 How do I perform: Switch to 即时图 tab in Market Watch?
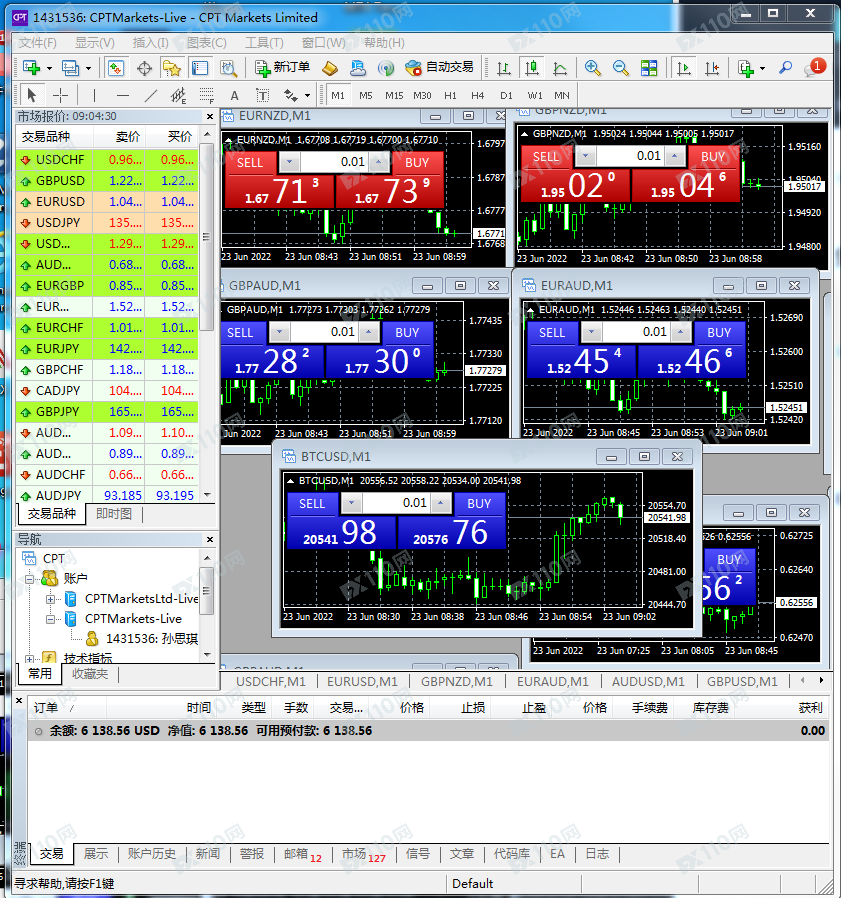point(113,514)
